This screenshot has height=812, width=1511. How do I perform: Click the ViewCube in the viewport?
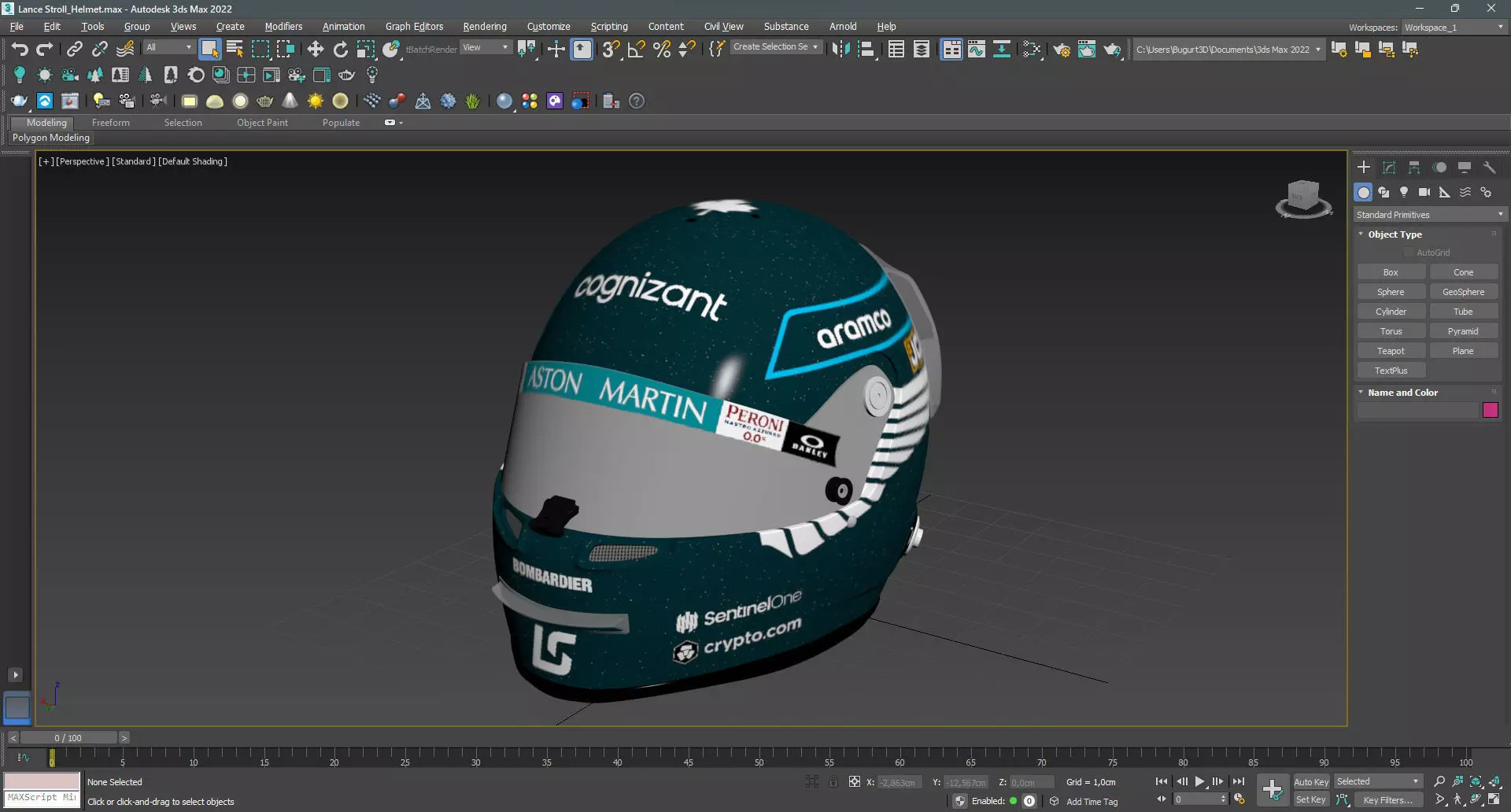pyautogui.click(x=1303, y=197)
